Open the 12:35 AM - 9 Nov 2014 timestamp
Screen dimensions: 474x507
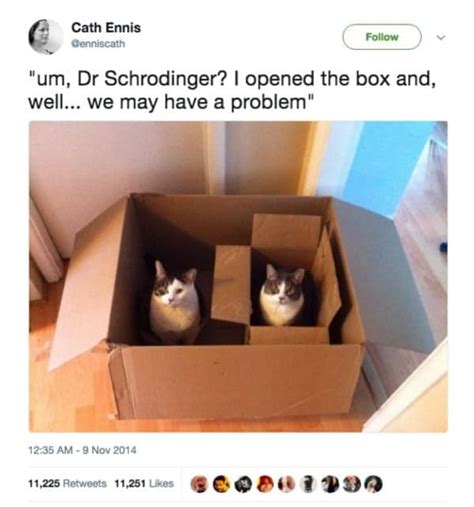pyautogui.click(x=83, y=450)
